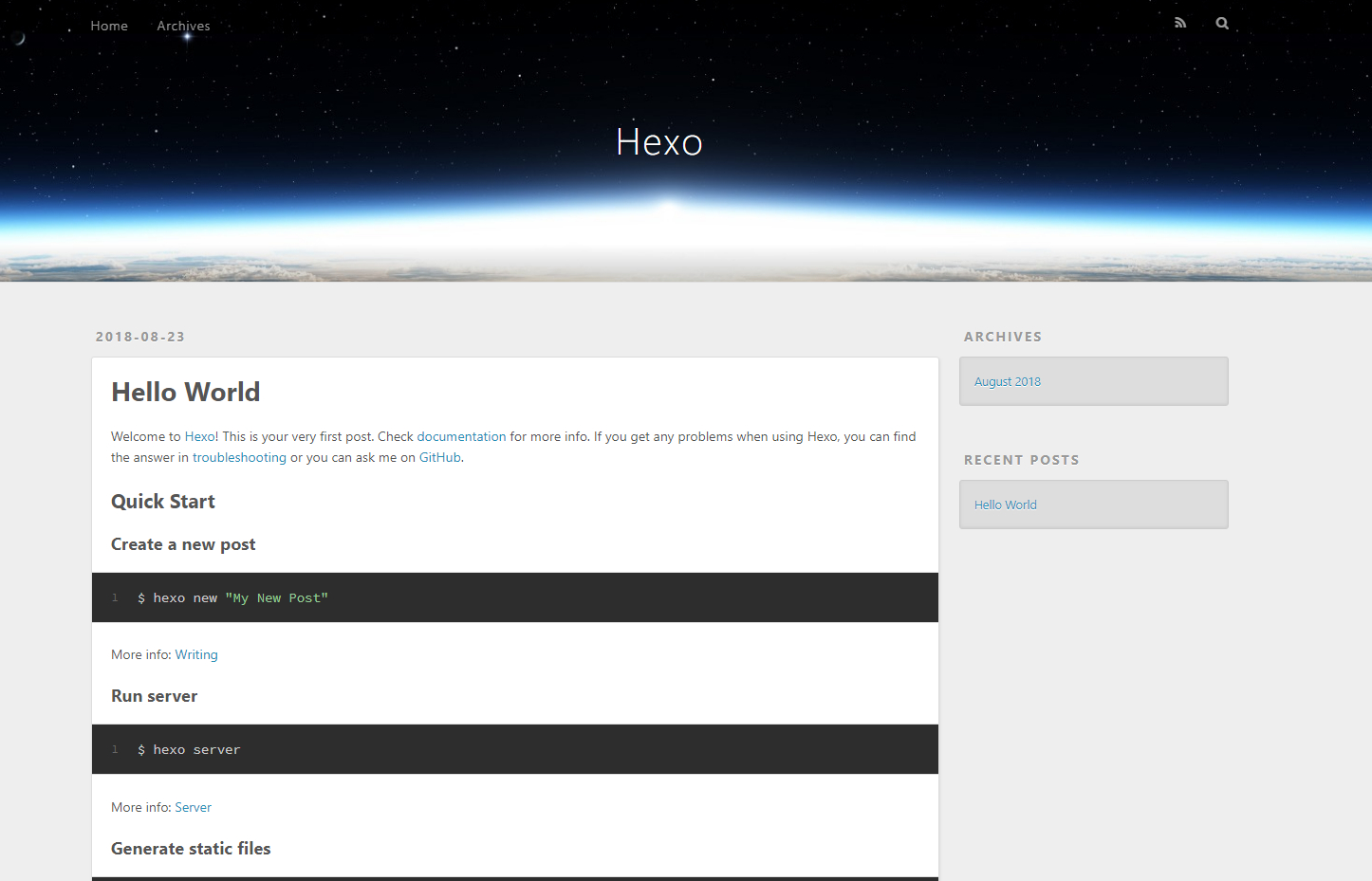The height and width of the screenshot is (881, 1372).
Task: Click the hexo server code line
Action: click(x=189, y=750)
